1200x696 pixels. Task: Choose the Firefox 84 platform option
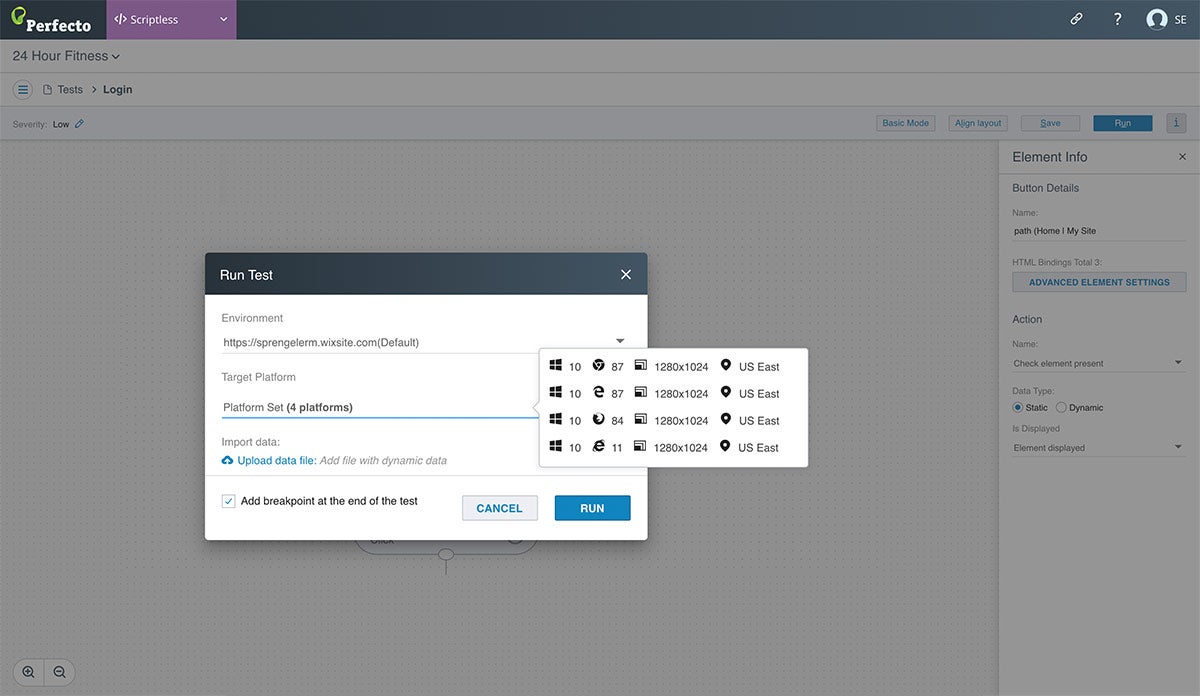pyautogui.click(x=600, y=420)
